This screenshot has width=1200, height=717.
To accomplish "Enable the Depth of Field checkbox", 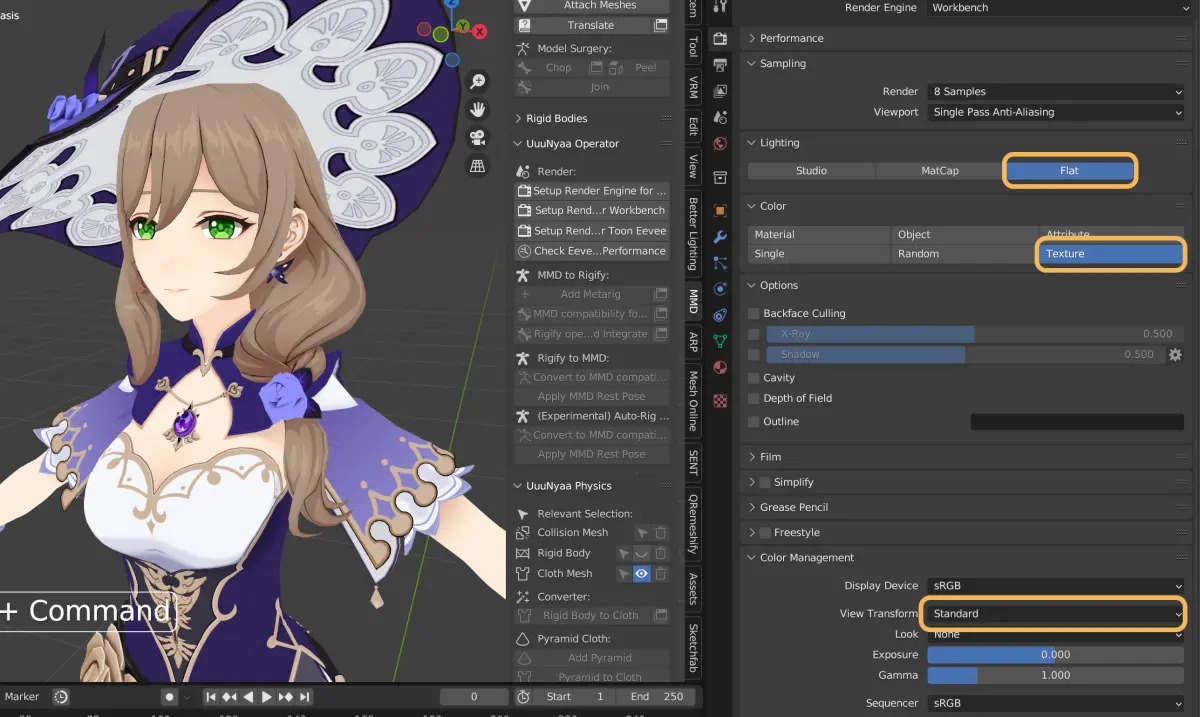I will coord(754,398).
